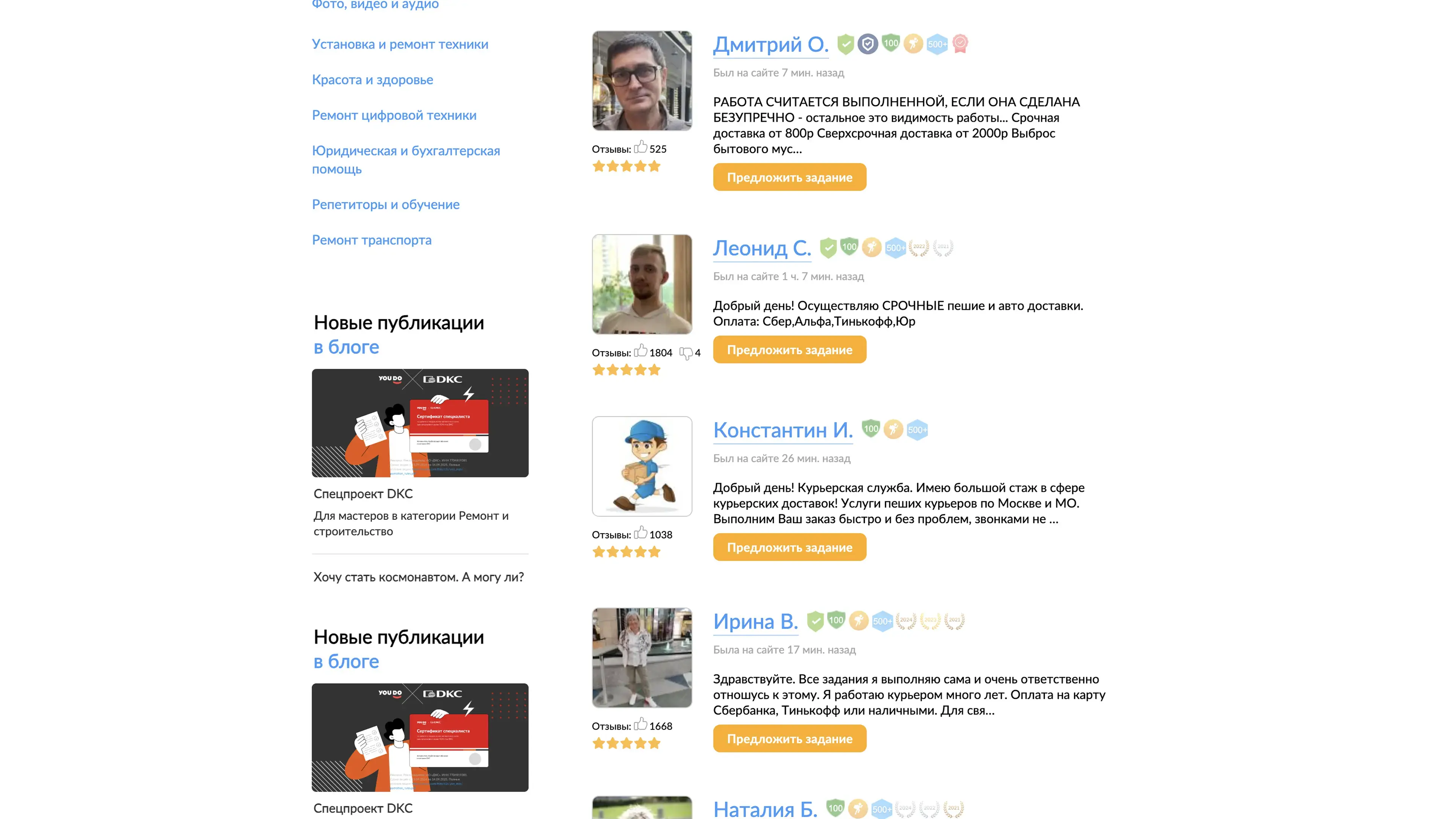Click thumbs-up reviews icon for Ирина В.
This screenshot has height=819, width=1456.
tap(640, 724)
